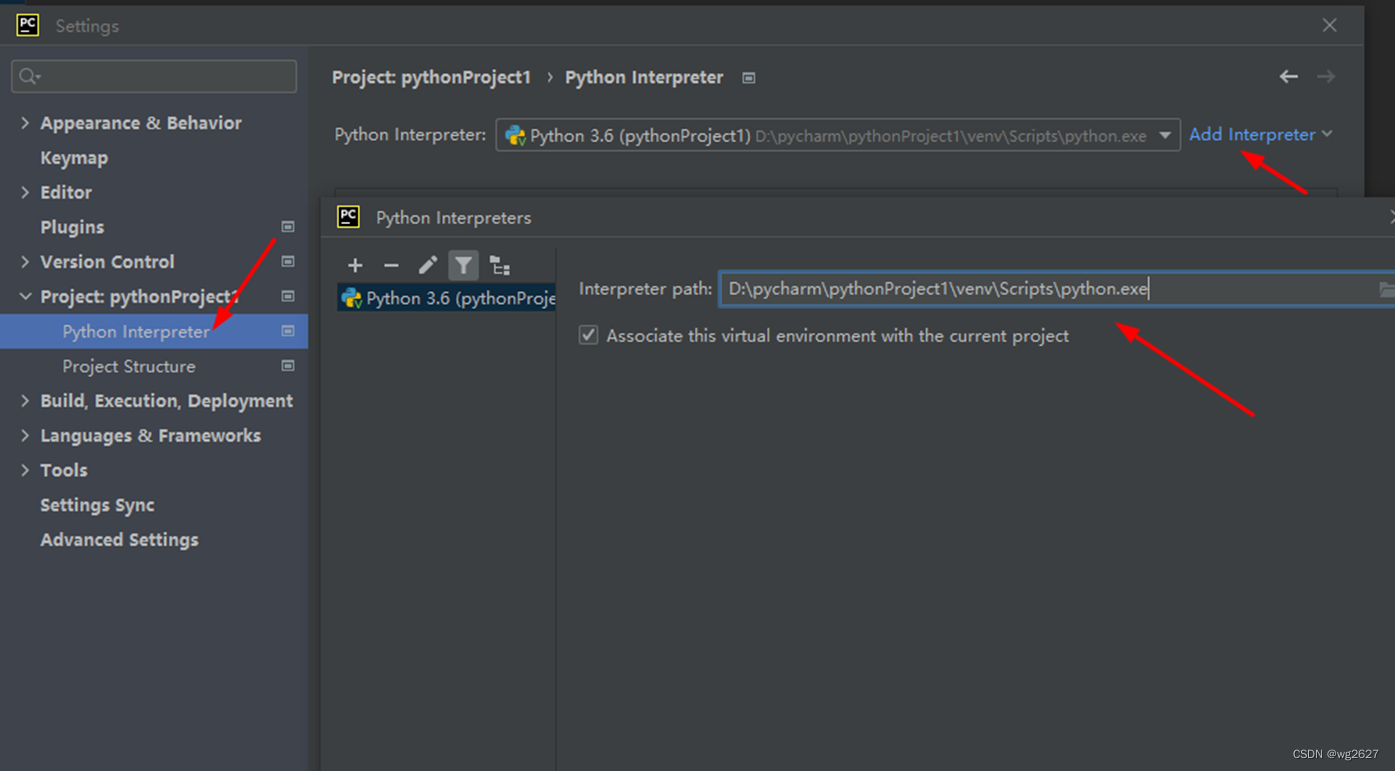Viewport: 1395px width, 771px height.
Task: Click Python Interpreters dialog title
Action: [x=453, y=217]
